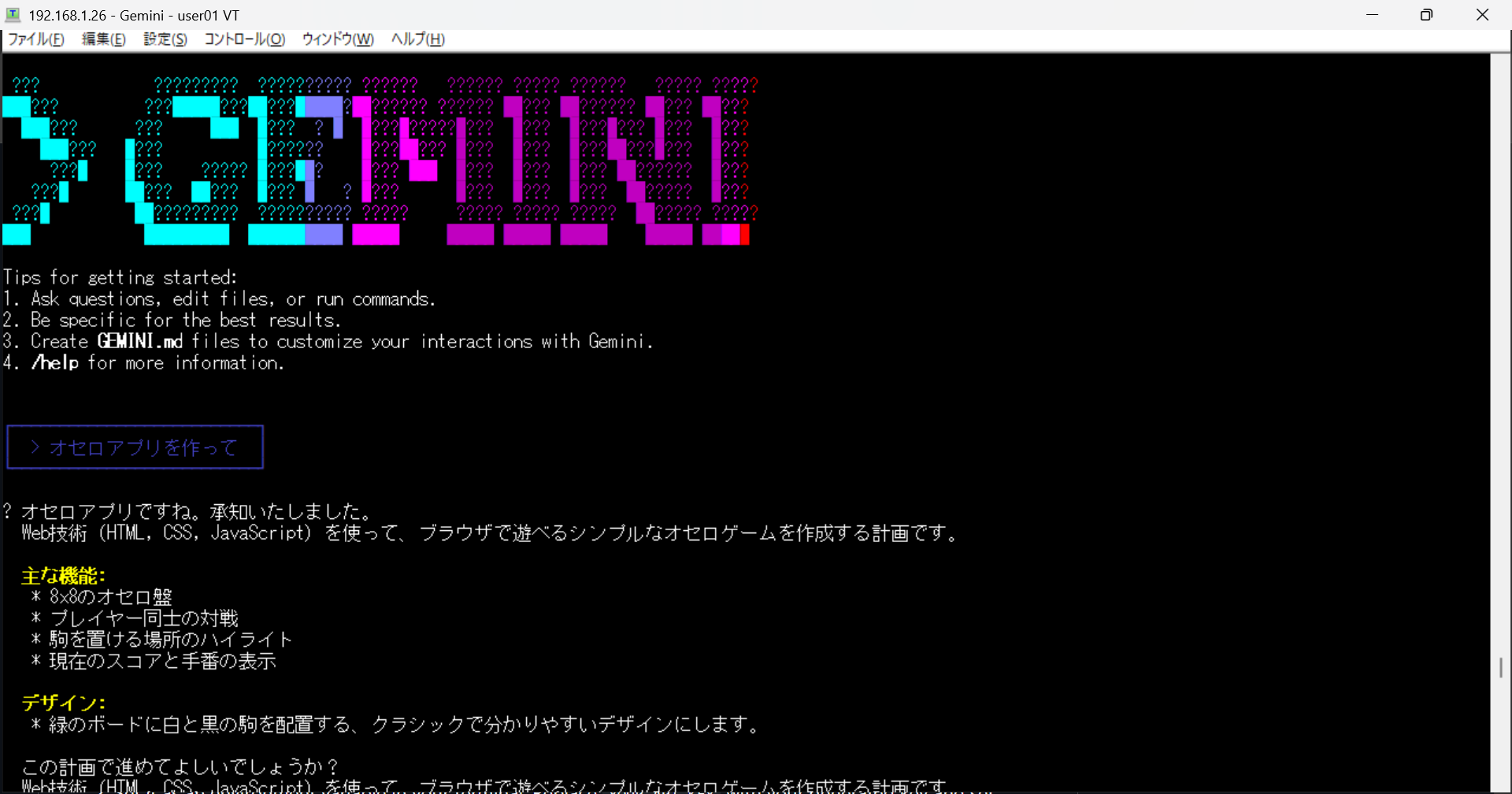
Task: Click the line 'オセロアプリですね。承知いたしました。'
Action: (x=195, y=512)
